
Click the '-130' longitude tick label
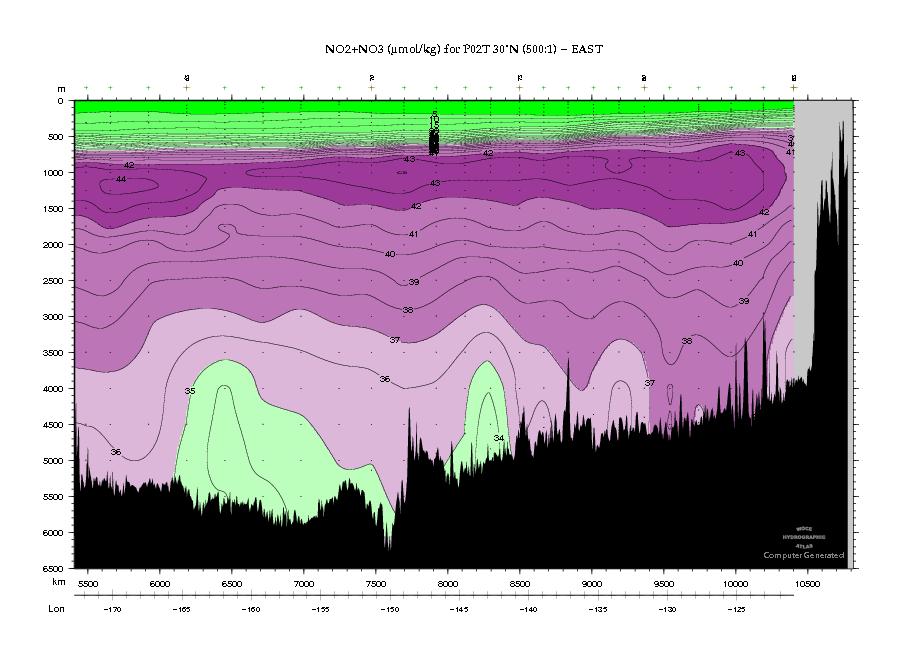pyautogui.click(x=667, y=609)
